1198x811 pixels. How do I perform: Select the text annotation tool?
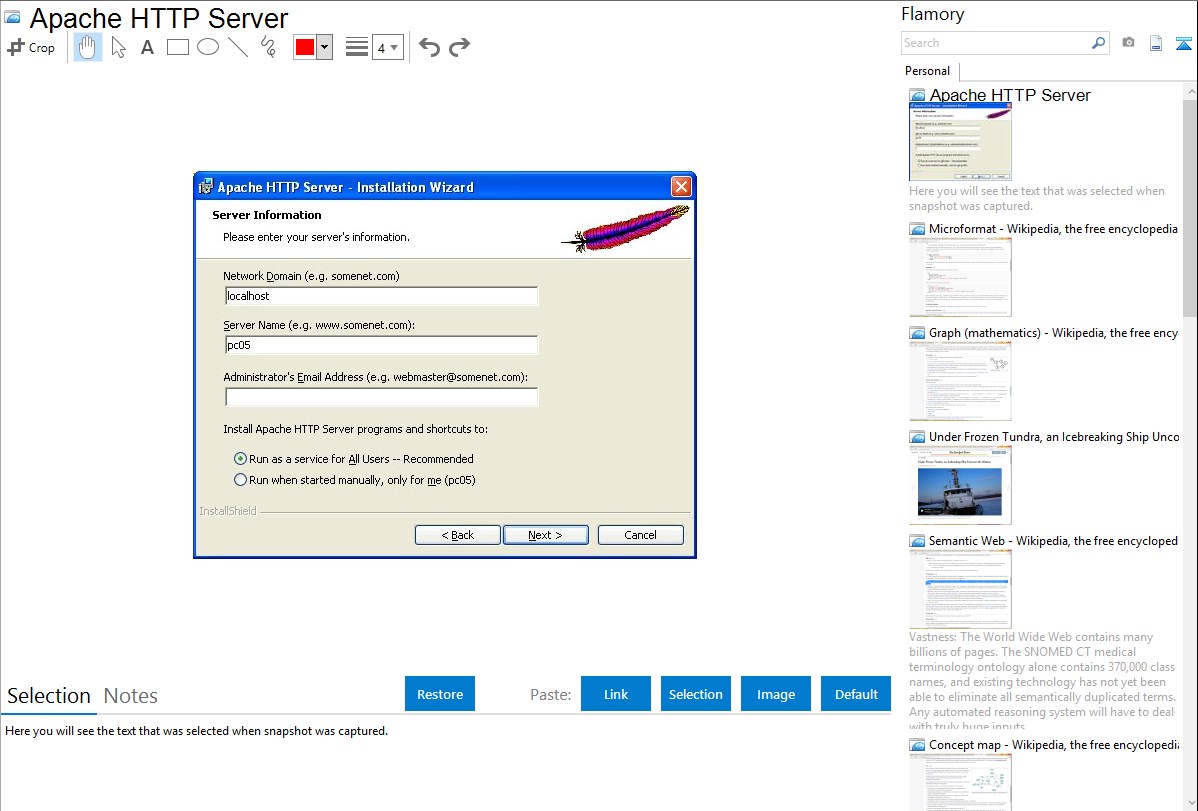point(147,47)
